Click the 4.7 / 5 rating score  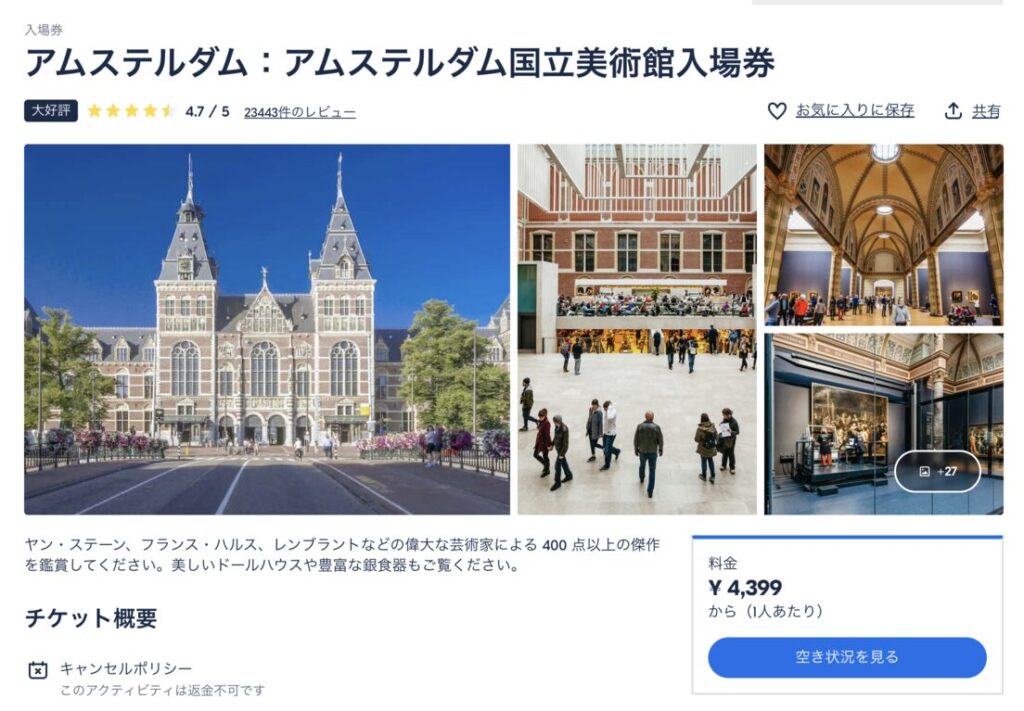pyautogui.click(x=207, y=112)
